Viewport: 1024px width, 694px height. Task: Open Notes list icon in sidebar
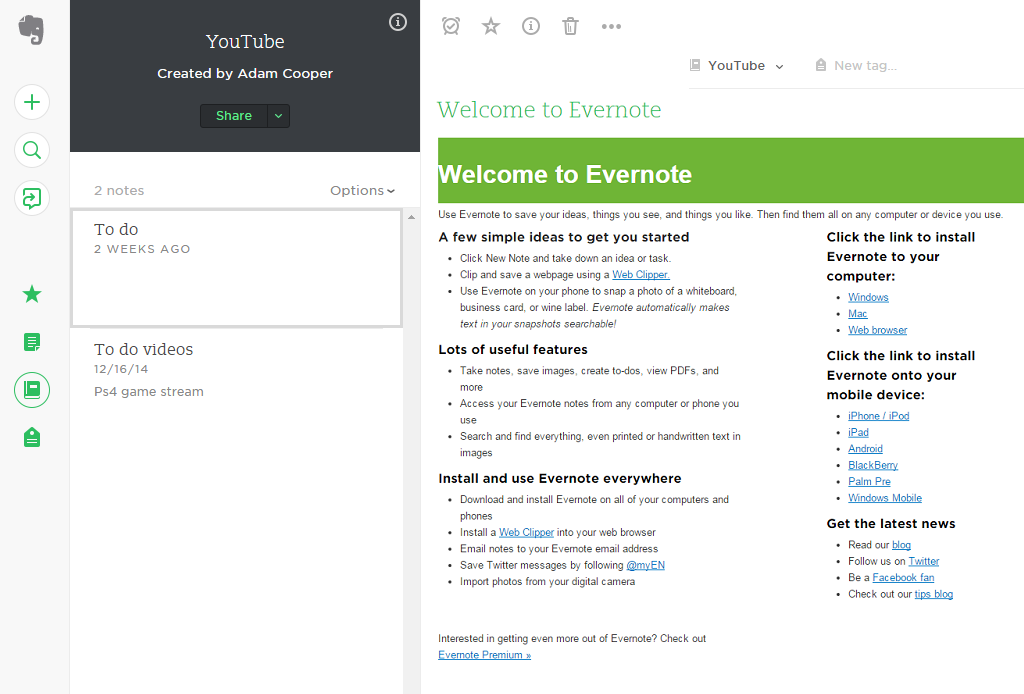32,342
